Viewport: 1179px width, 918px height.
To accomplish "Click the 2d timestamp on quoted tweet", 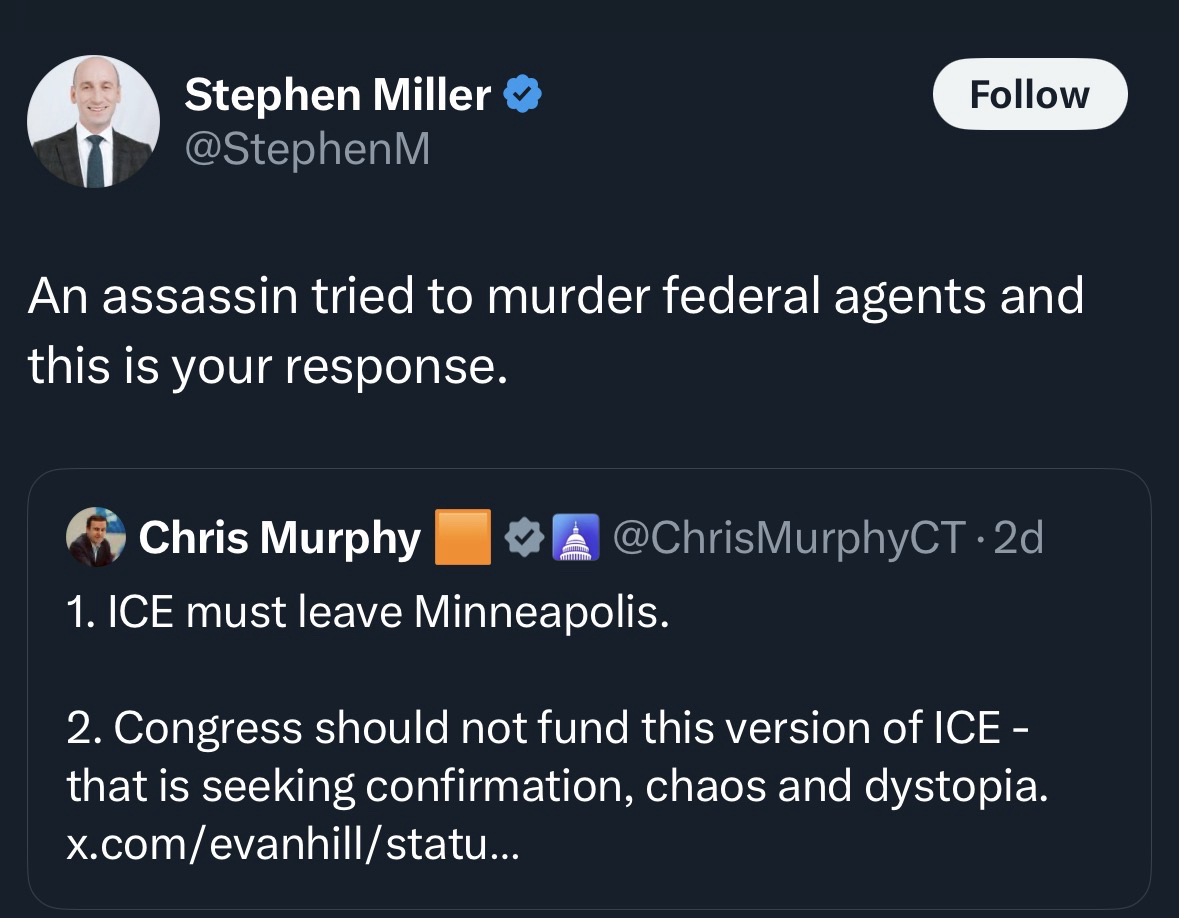I will pyautogui.click(x=1021, y=538).
